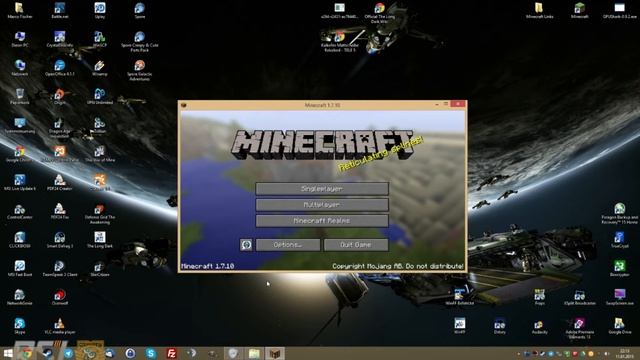
Task: Open the XSplit Broadcaster desktop shortcut
Action: [x=580, y=297]
